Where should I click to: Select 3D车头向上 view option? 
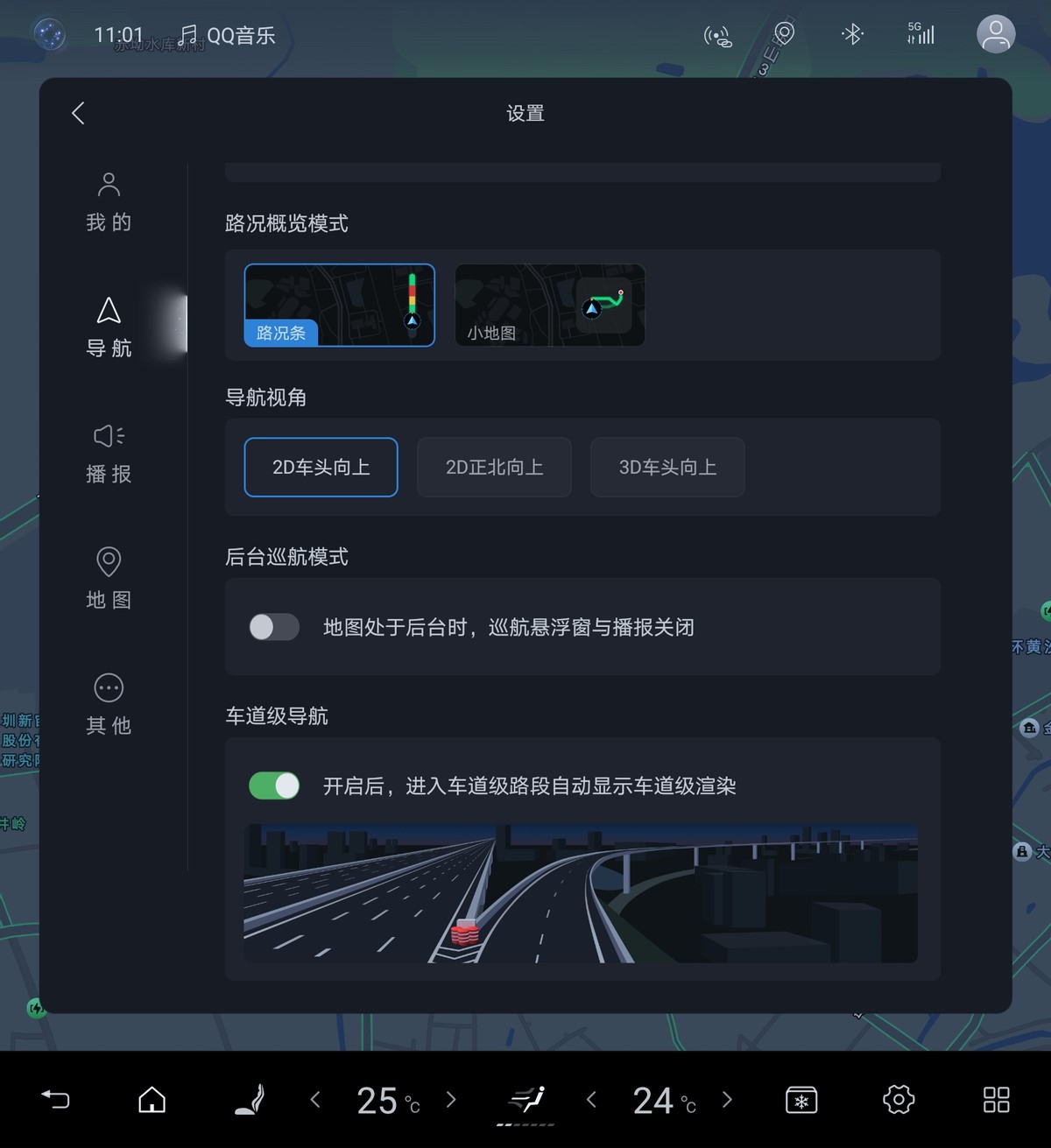(667, 468)
